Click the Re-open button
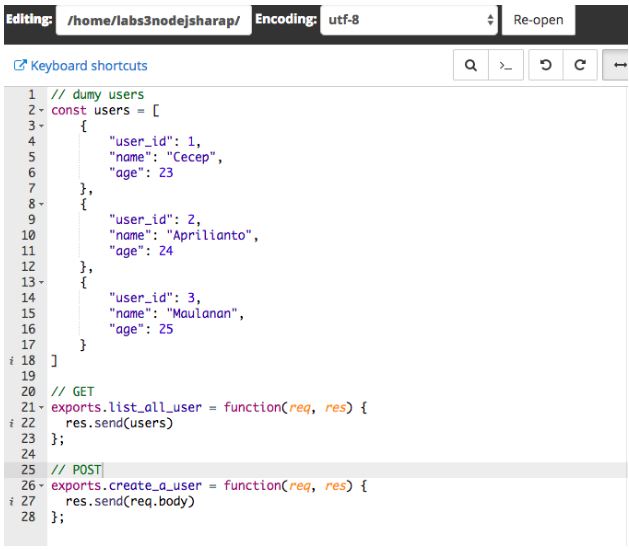Screen dimensions: 629x549 tap(542, 19)
